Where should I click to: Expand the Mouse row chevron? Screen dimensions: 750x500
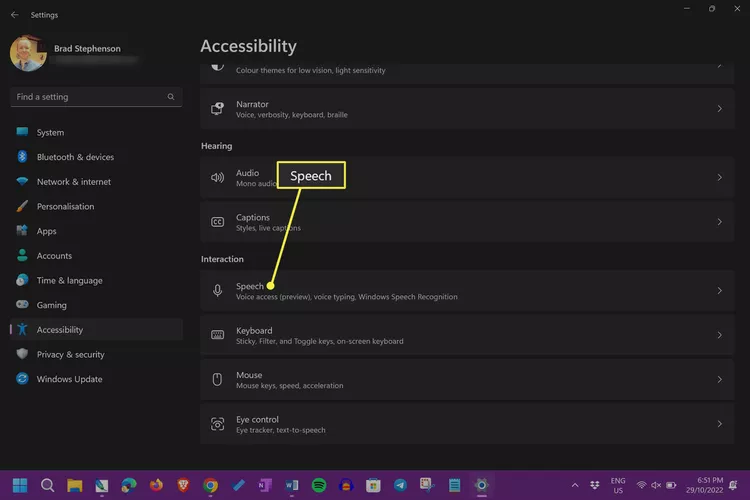click(719, 379)
